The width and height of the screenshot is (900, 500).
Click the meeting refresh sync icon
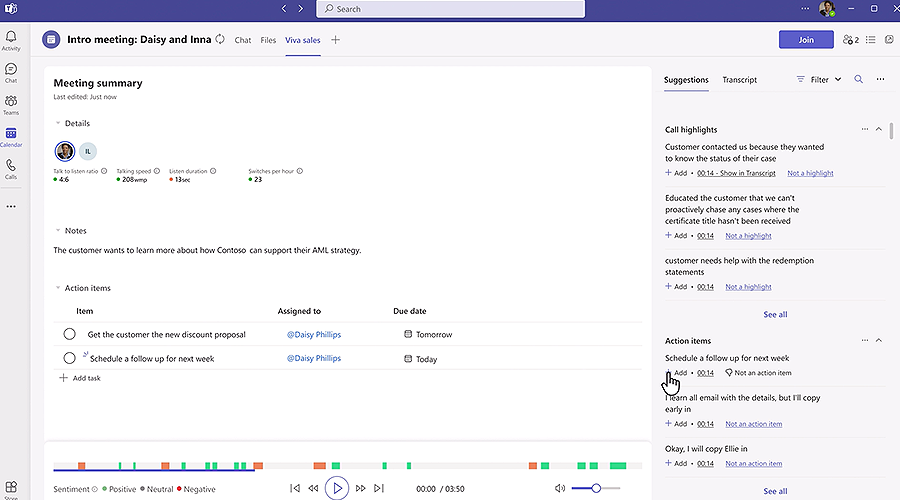[x=220, y=40]
